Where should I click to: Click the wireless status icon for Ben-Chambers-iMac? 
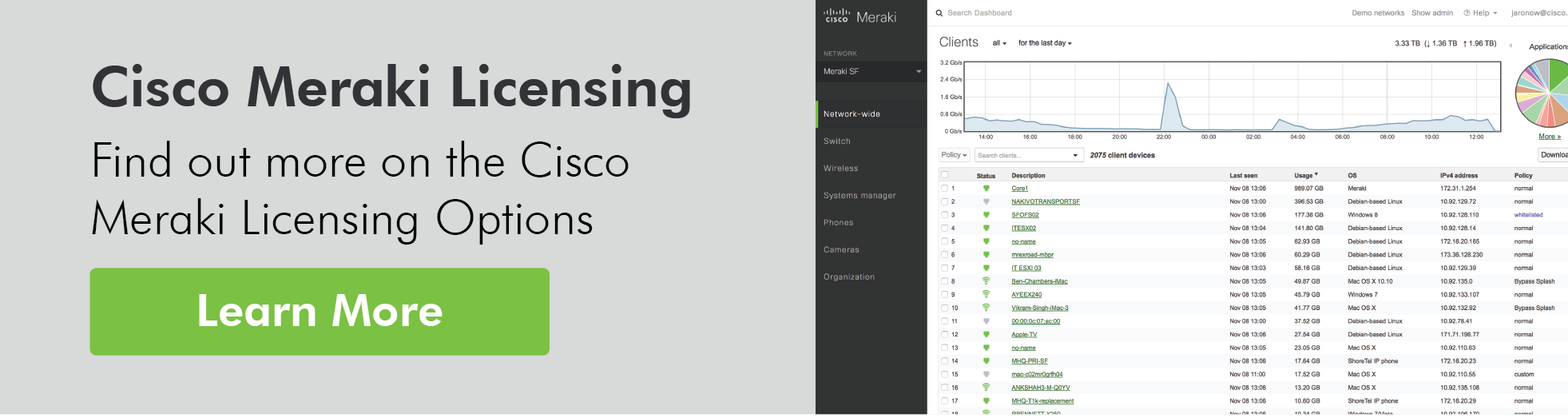click(x=986, y=281)
